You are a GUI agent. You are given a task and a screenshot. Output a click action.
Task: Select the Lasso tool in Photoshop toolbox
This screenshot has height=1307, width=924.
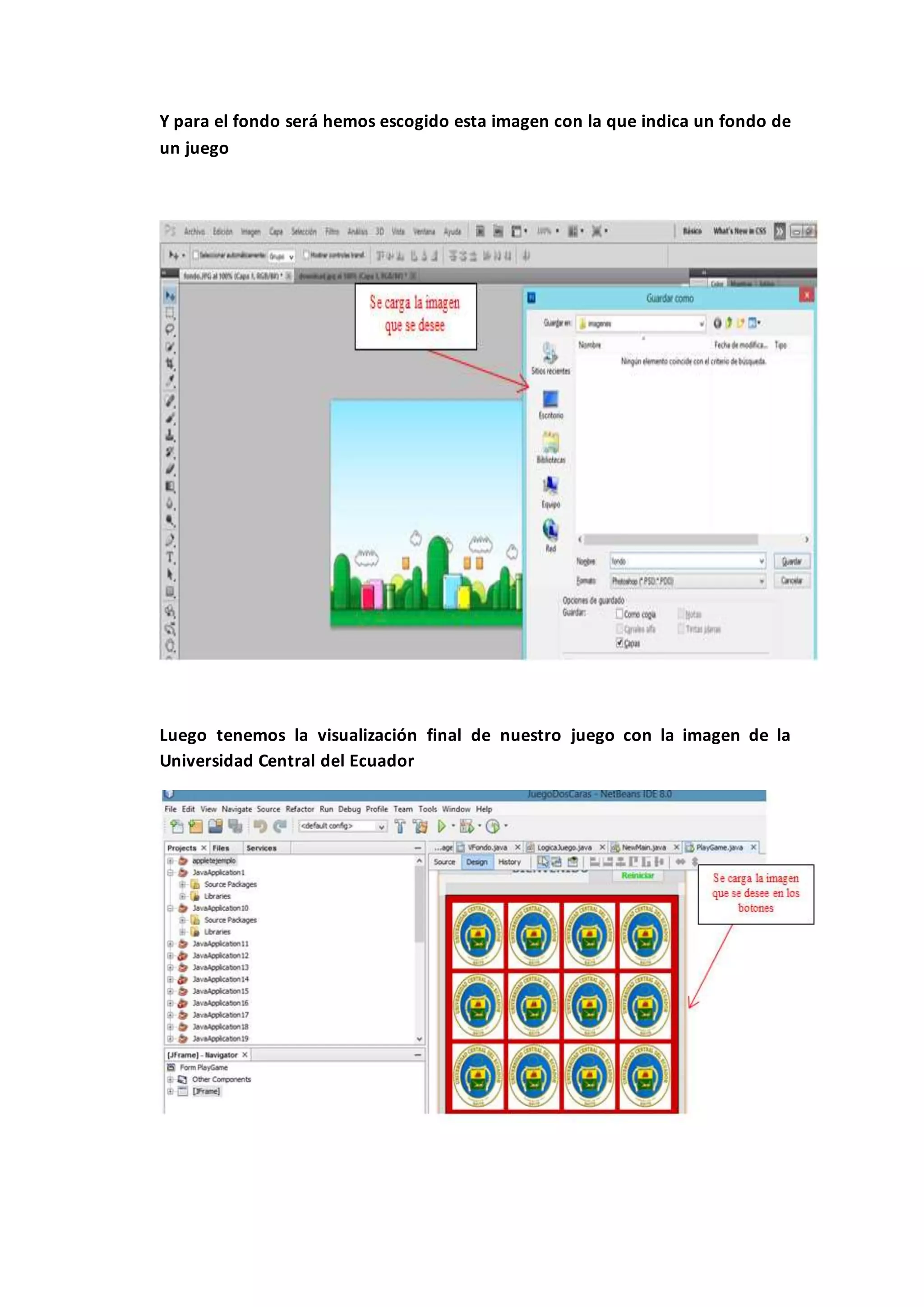170,329
